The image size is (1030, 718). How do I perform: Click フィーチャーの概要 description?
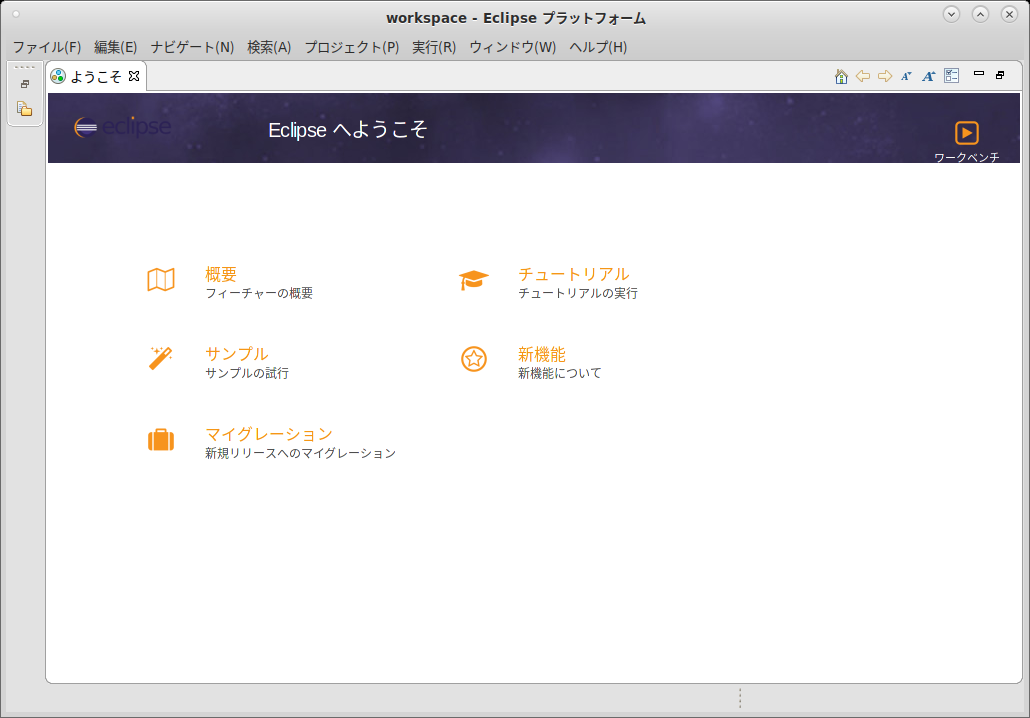point(259,293)
